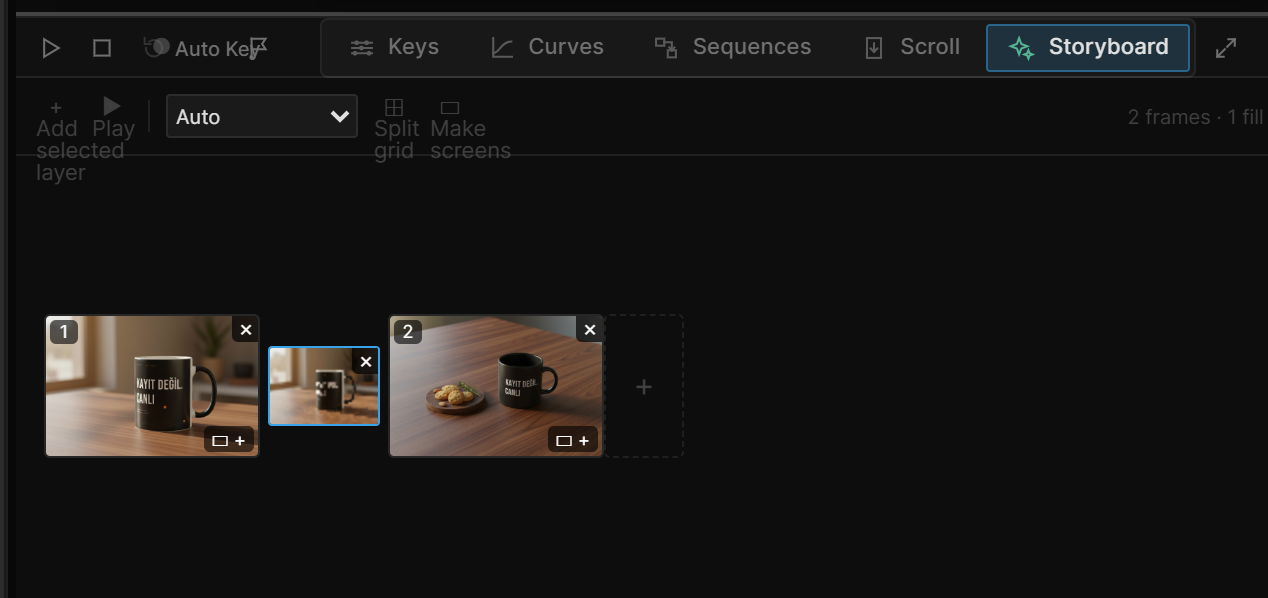Start playback with the play triangle icon

(x=51, y=48)
